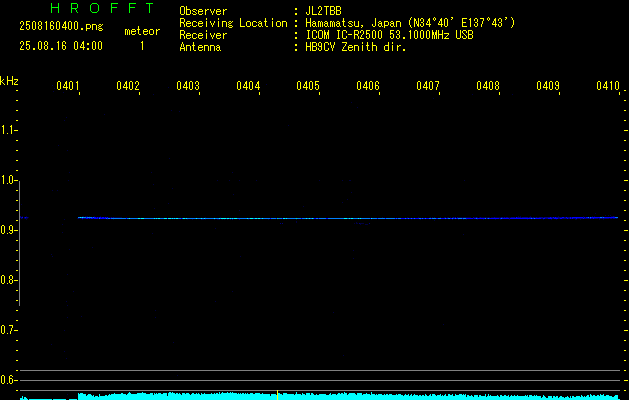
Task: Click the 0408 time axis label
Action: point(488,86)
